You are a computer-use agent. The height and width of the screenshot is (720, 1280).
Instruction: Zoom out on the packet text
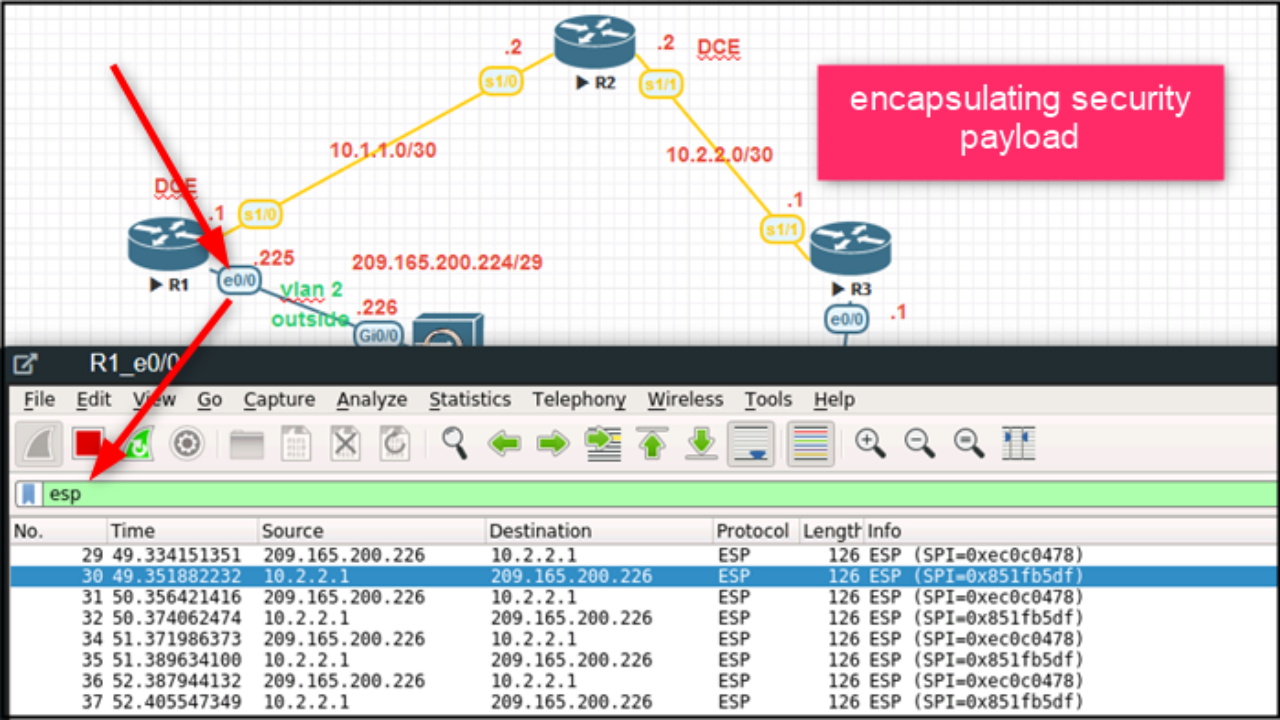[x=919, y=443]
